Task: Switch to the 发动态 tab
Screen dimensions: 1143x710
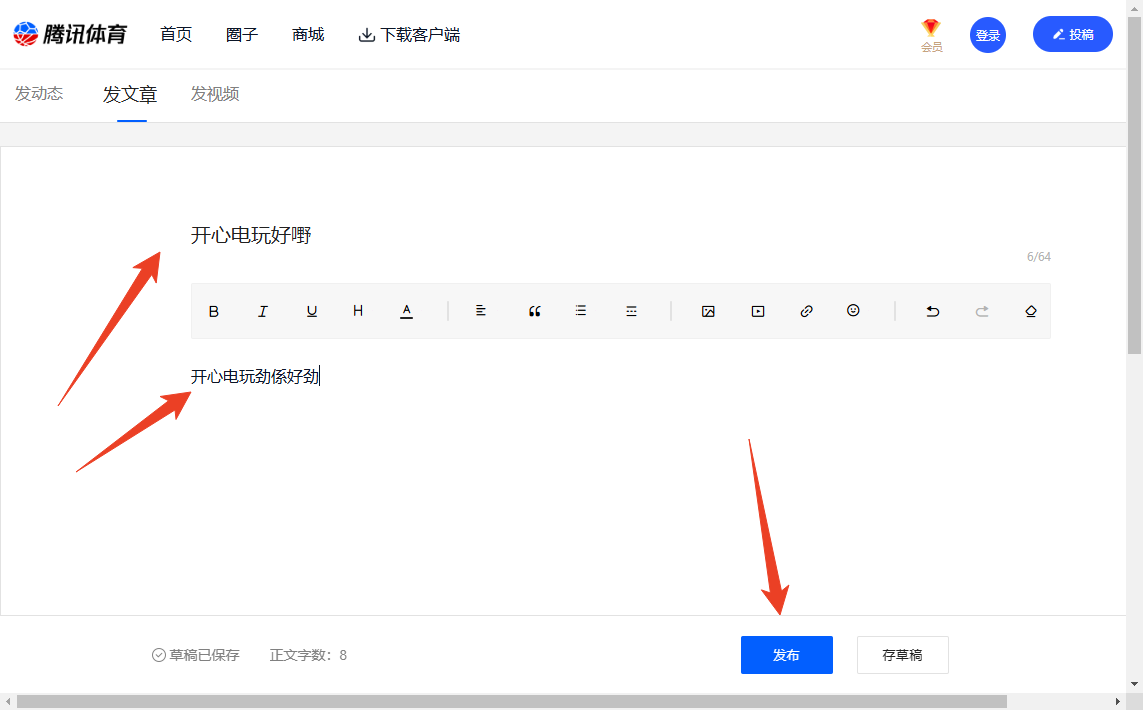Action: pyautogui.click(x=39, y=94)
